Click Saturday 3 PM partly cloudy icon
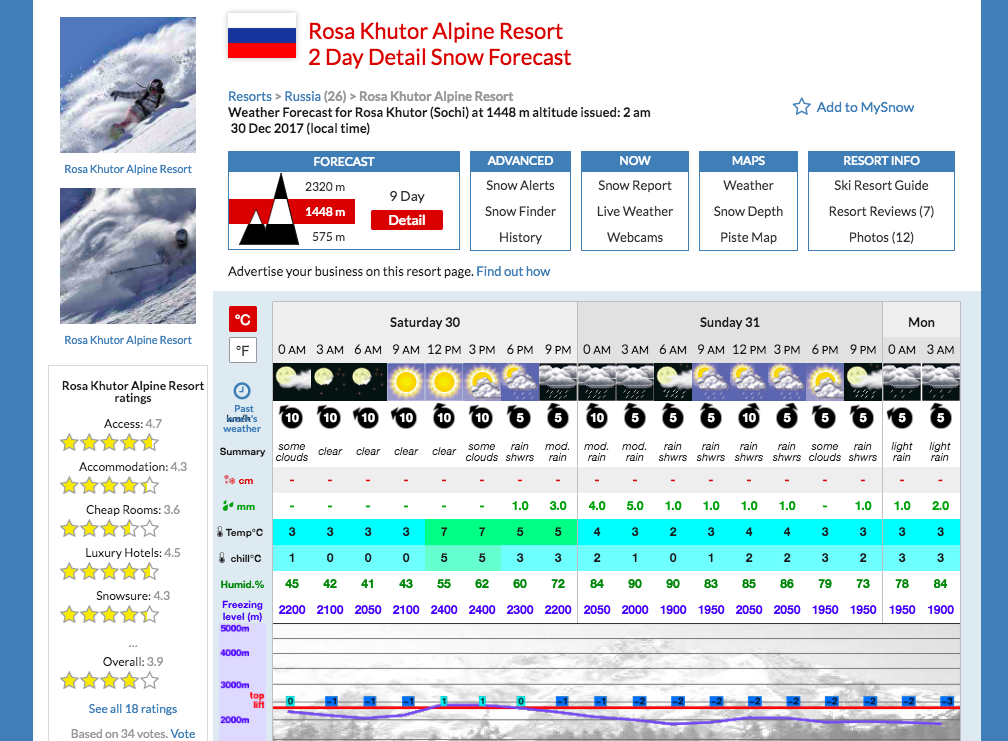1008x741 pixels. click(x=482, y=382)
